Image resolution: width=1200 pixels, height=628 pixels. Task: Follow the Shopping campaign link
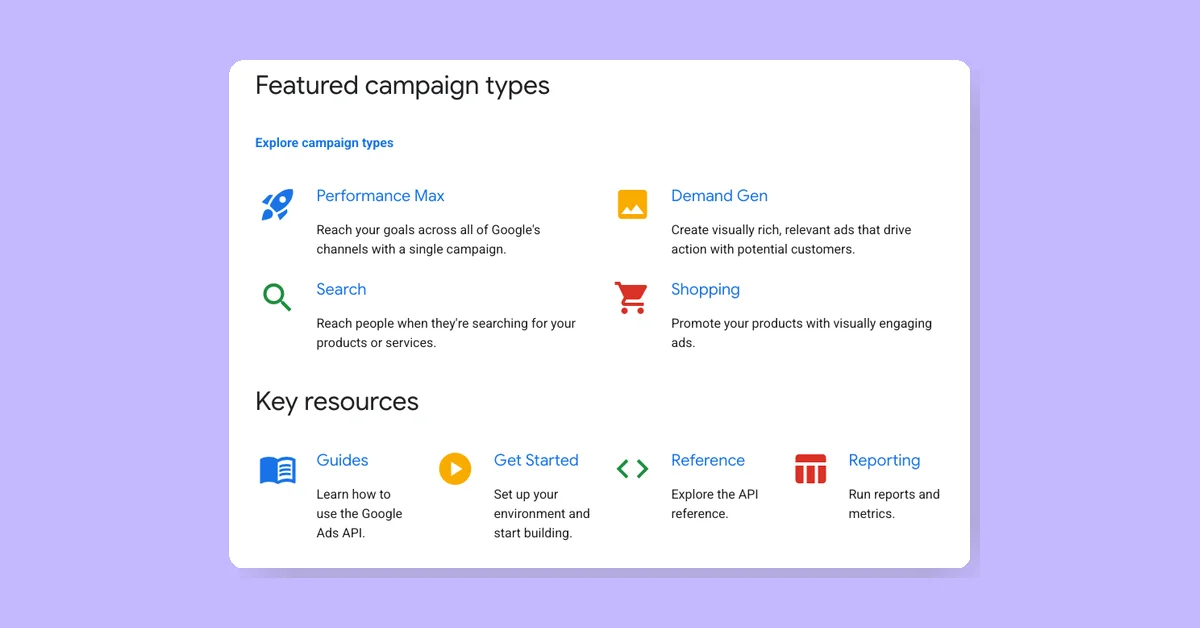[705, 290]
